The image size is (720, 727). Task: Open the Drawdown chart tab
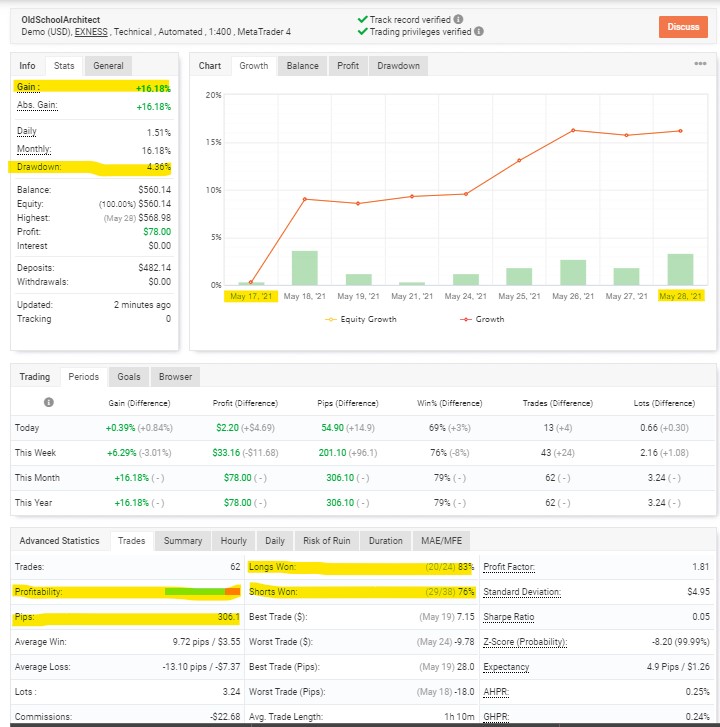click(x=398, y=66)
